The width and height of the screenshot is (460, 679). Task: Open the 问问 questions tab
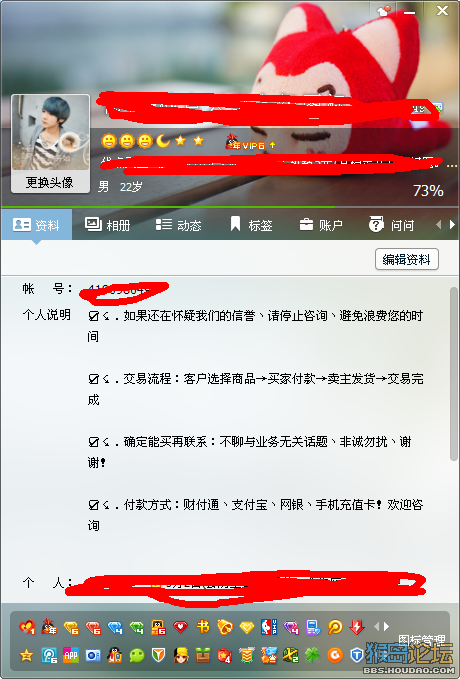[x=392, y=225]
